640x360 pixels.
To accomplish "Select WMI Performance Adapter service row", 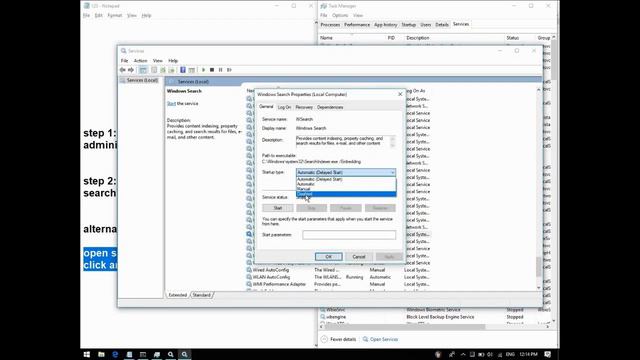I will coord(338,284).
